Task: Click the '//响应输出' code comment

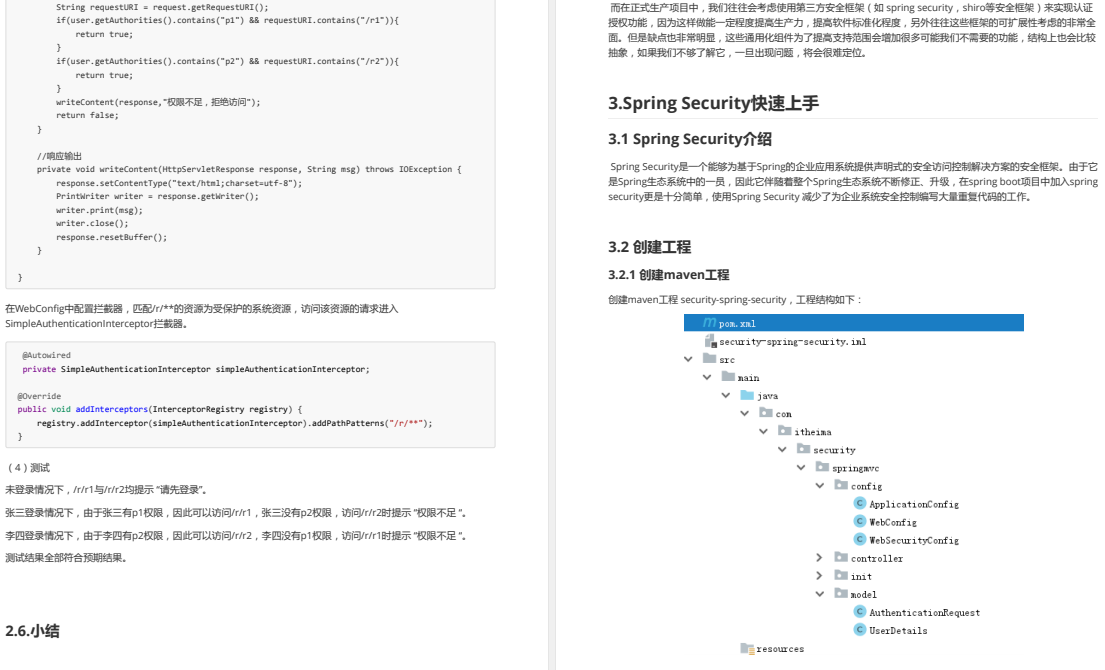Action: click(59, 156)
